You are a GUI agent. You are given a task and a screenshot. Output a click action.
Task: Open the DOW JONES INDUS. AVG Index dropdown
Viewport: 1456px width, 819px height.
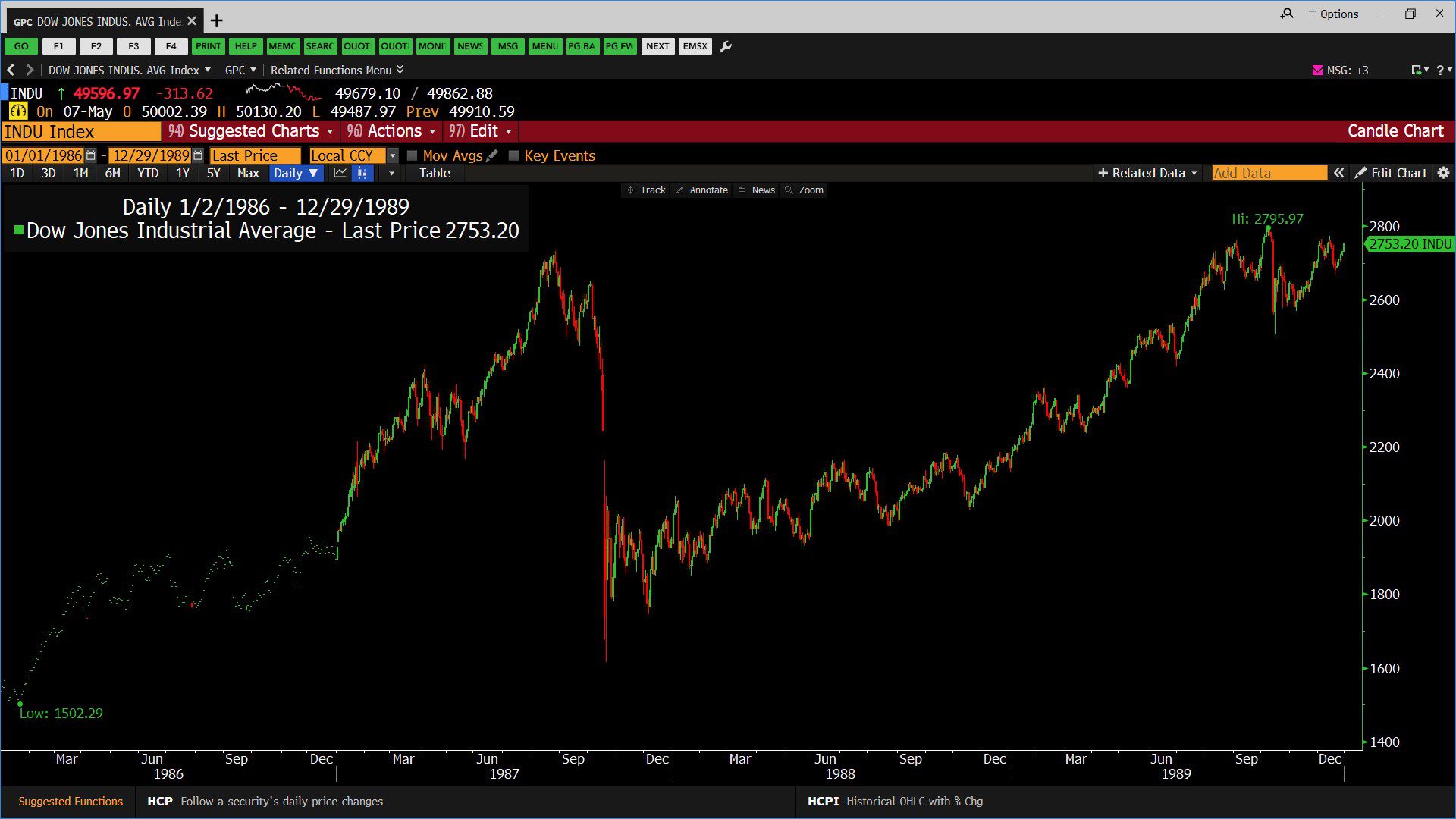[130, 70]
